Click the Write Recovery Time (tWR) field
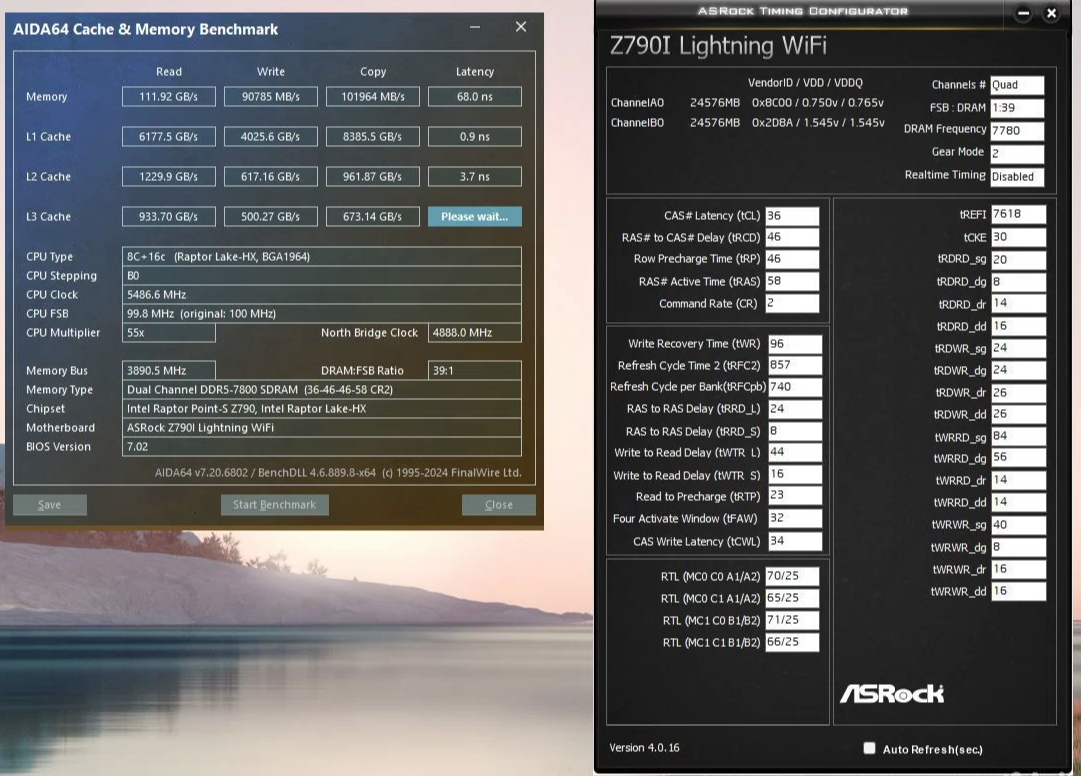This screenshot has height=776, width=1081. tap(795, 343)
